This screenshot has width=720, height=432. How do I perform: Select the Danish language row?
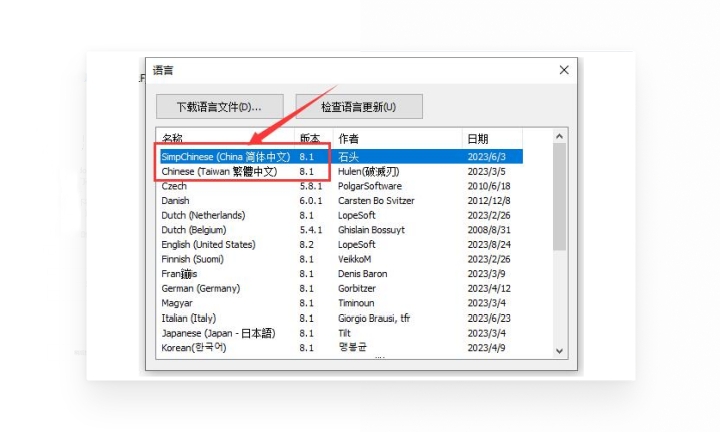click(342, 201)
